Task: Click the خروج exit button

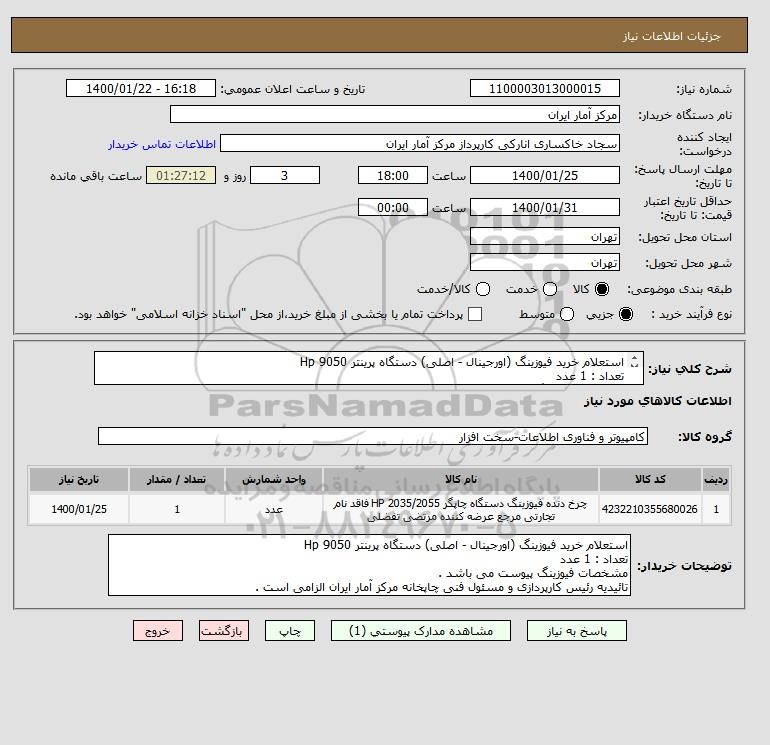Action: coord(158,631)
